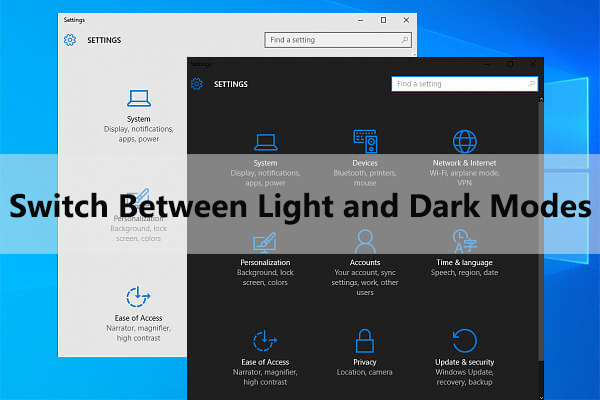
Task: Click 'Time & language' label text
Action: coord(465,263)
